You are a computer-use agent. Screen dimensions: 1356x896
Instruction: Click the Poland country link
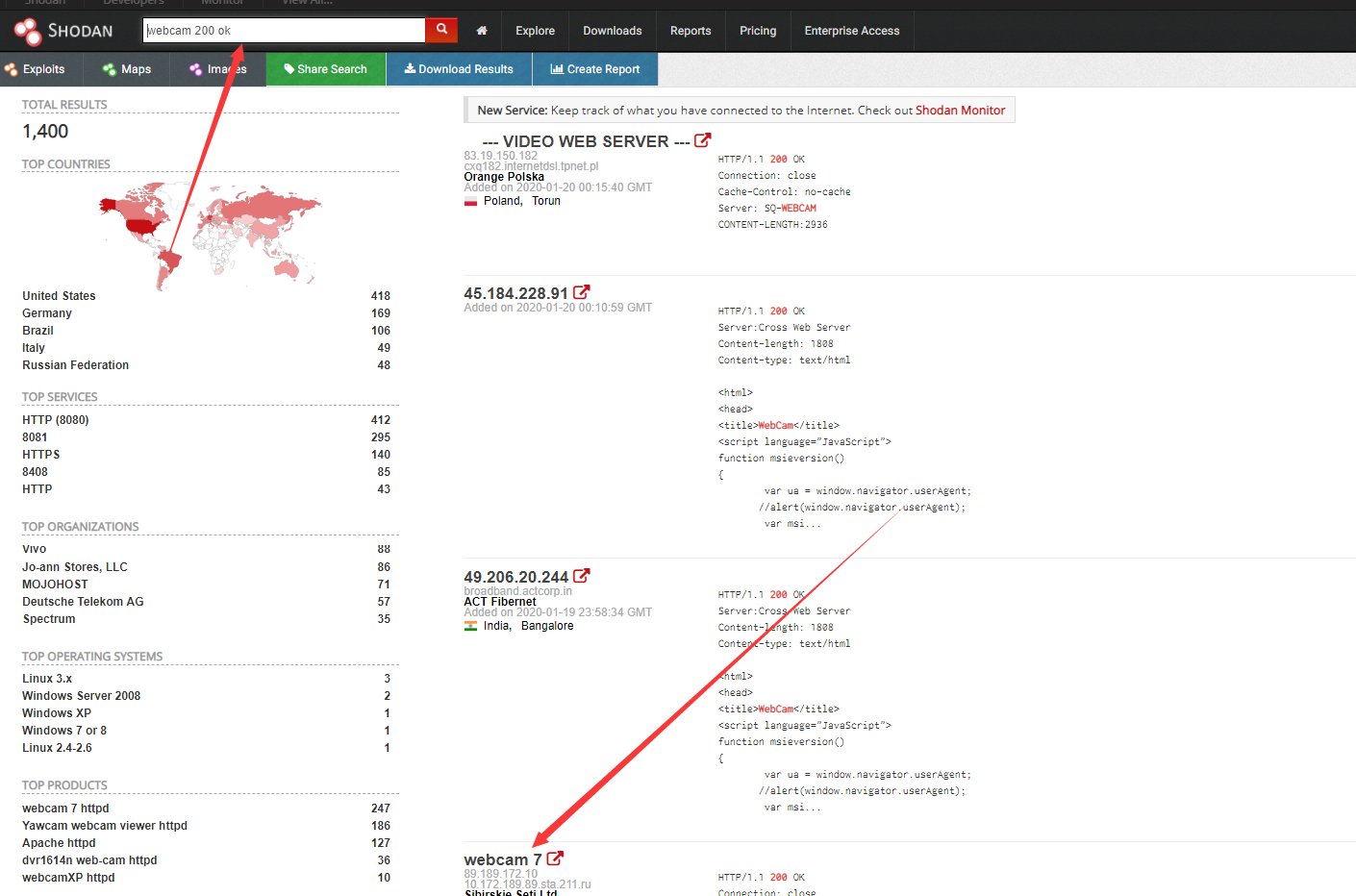tap(502, 201)
